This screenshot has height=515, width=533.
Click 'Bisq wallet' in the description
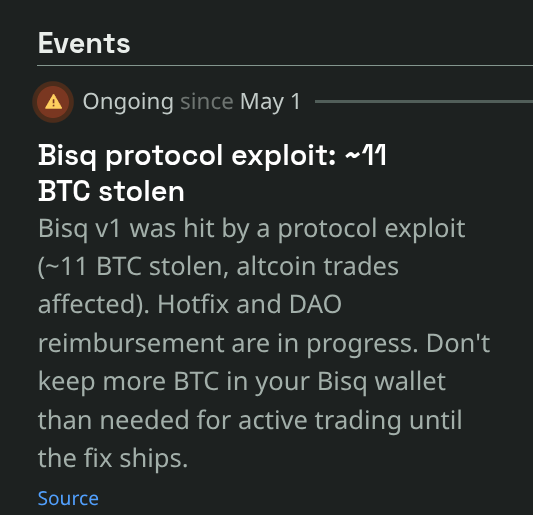click(381, 381)
